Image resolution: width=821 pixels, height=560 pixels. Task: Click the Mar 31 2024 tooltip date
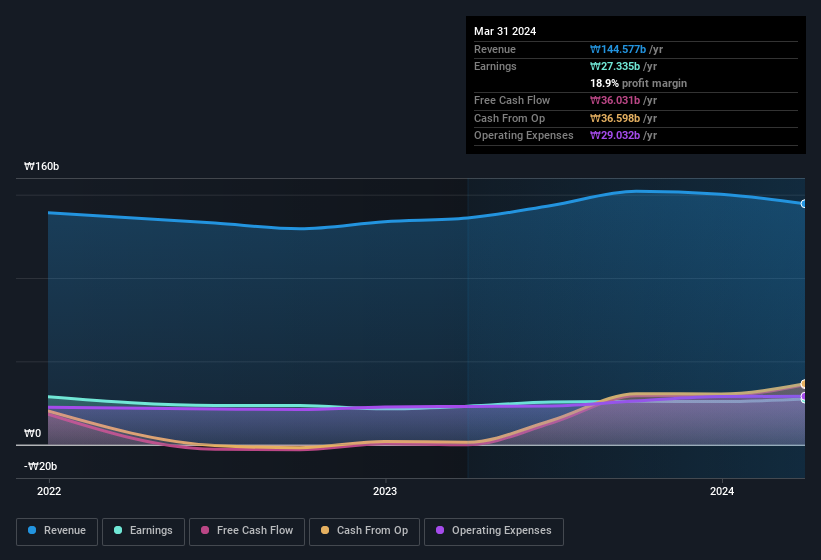[505, 31]
